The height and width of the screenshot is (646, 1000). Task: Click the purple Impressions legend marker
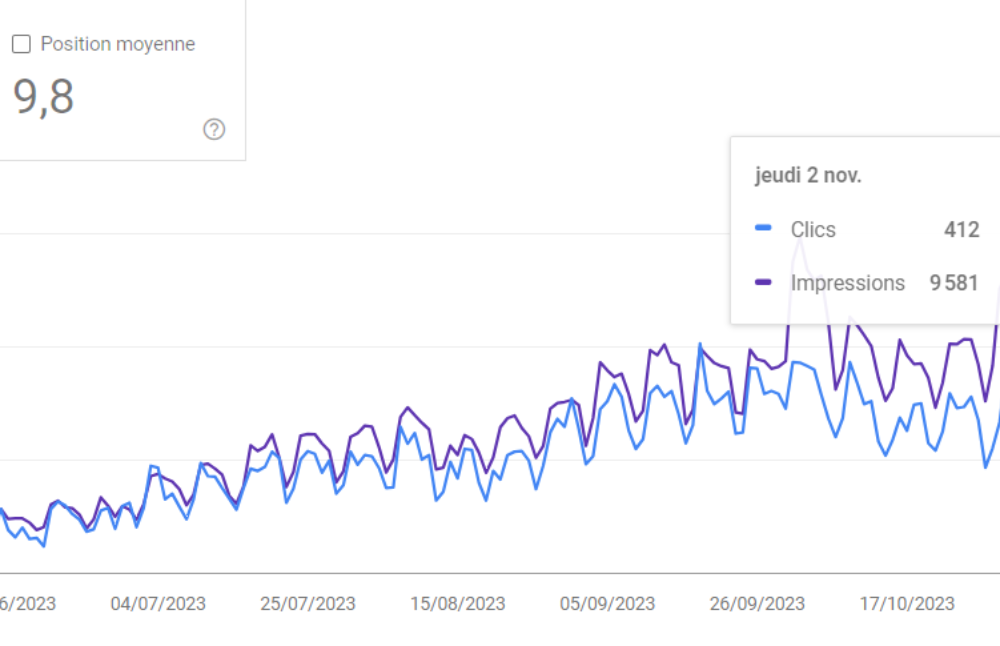tap(764, 283)
